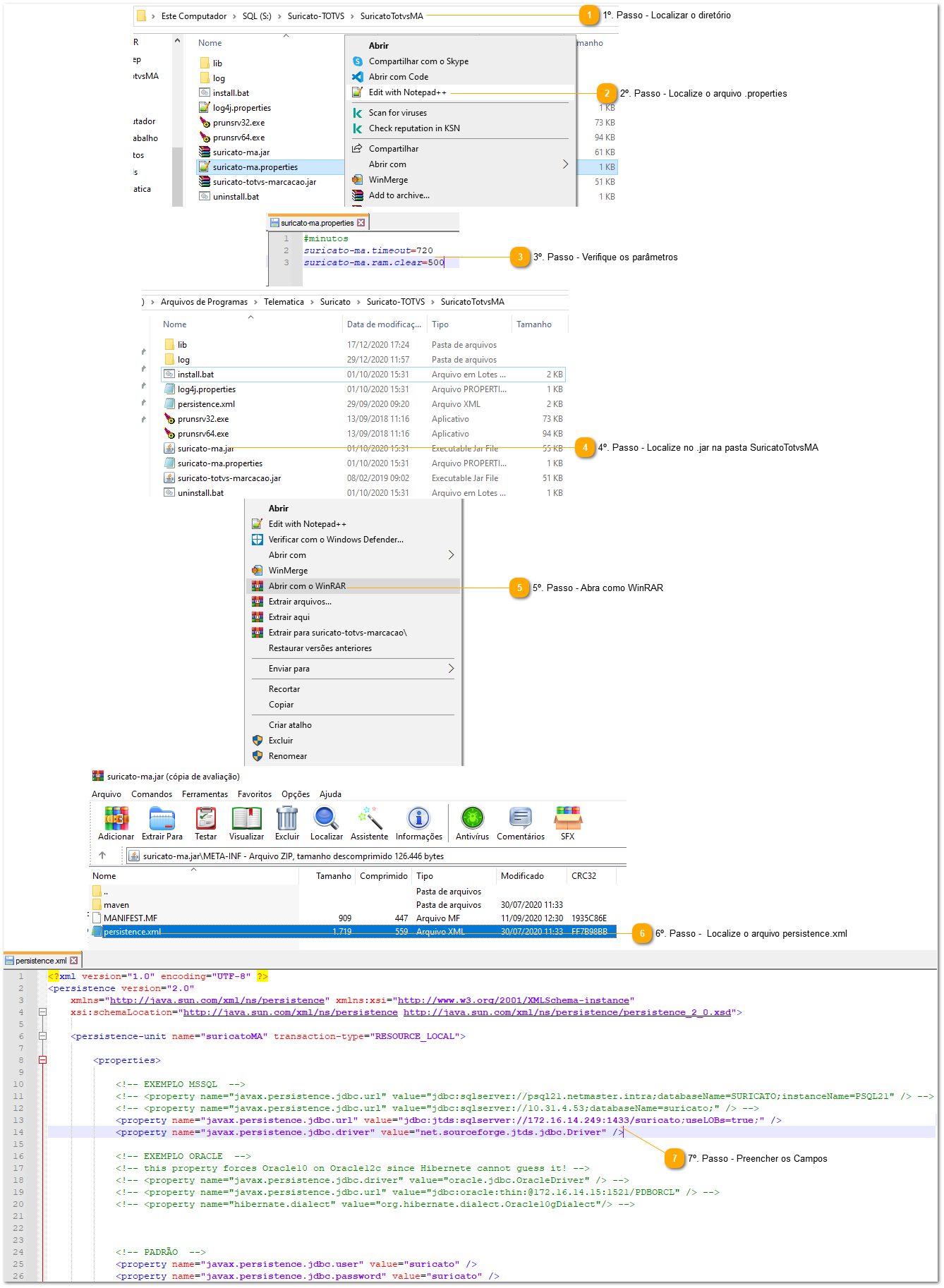
Task: Open the persistence_2_0.xsd link
Action: (x=567, y=1012)
